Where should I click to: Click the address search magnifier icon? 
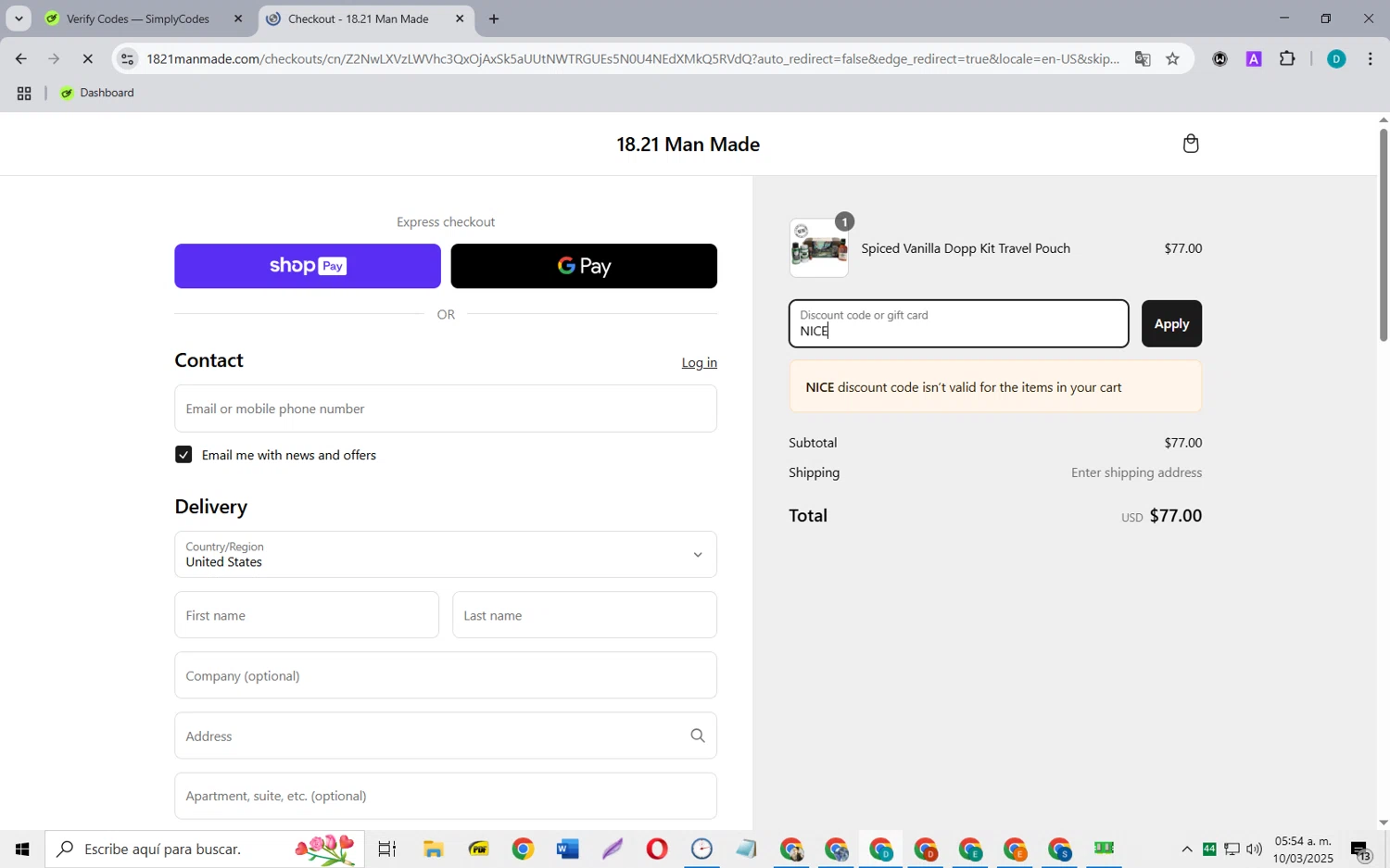point(698,736)
